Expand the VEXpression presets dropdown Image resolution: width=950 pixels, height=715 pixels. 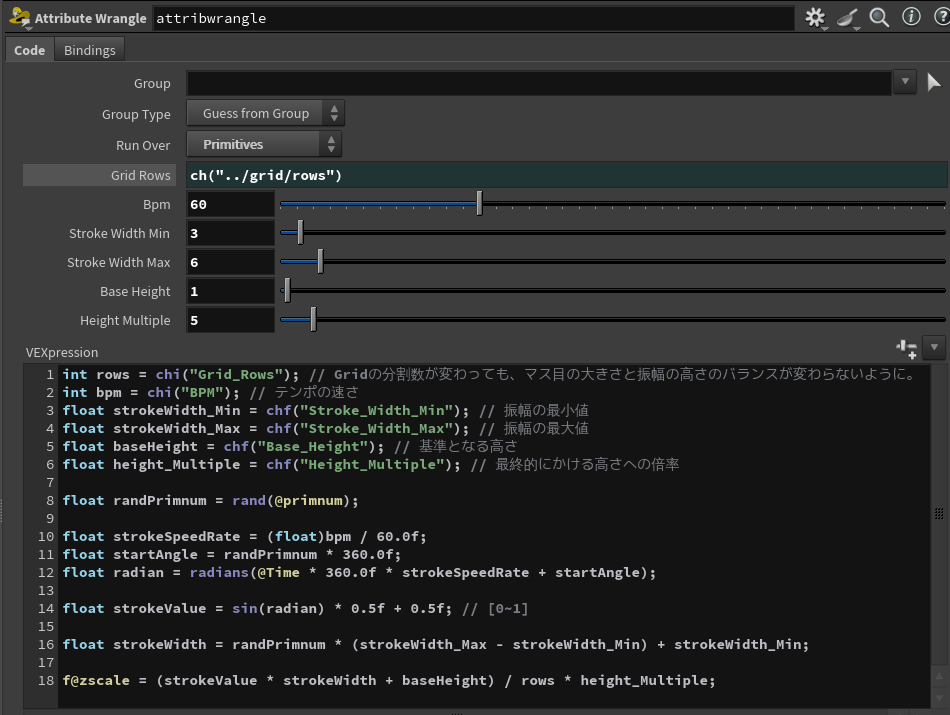click(x=934, y=348)
